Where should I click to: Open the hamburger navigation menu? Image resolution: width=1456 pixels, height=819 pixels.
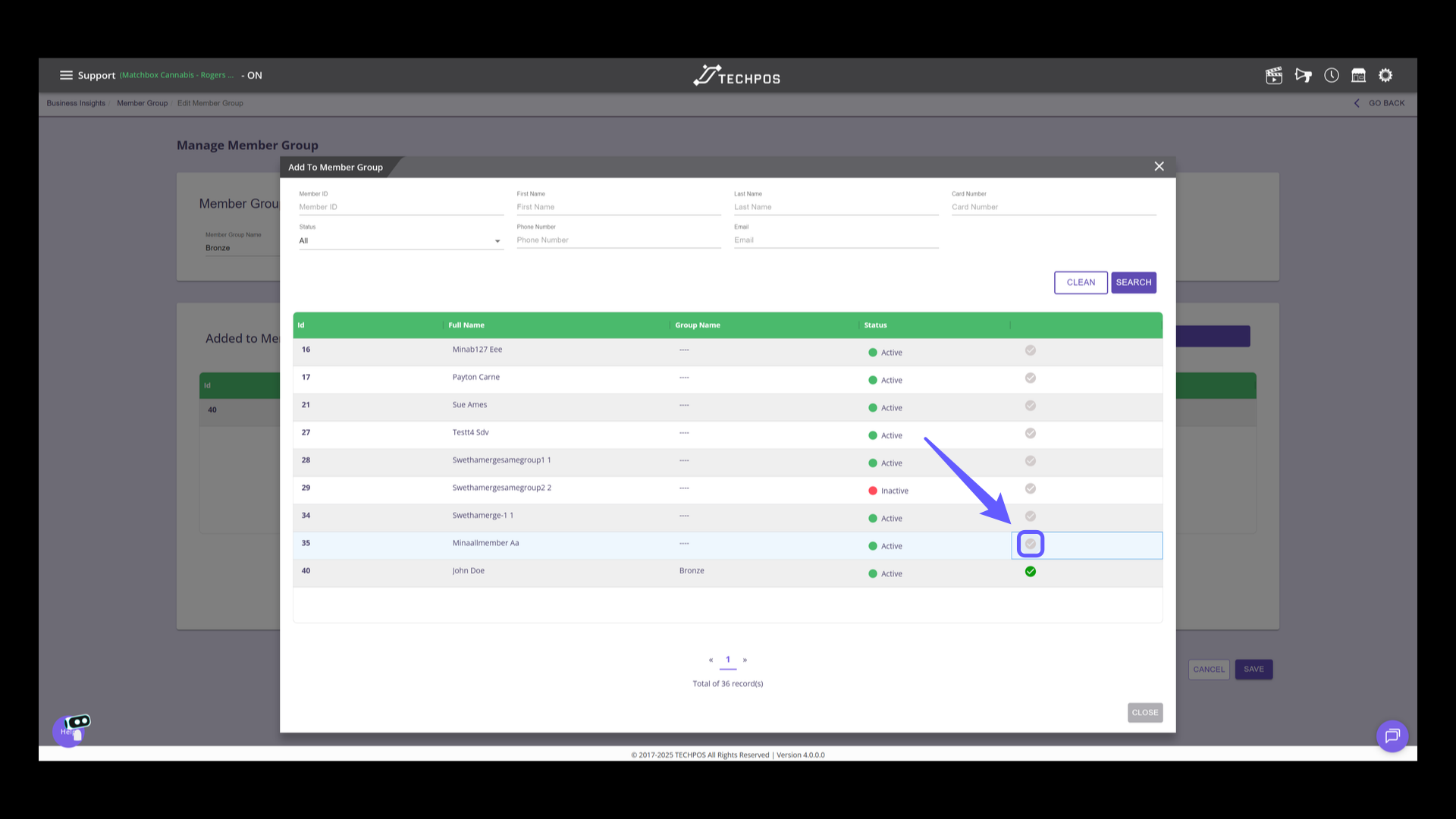click(66, 75)
